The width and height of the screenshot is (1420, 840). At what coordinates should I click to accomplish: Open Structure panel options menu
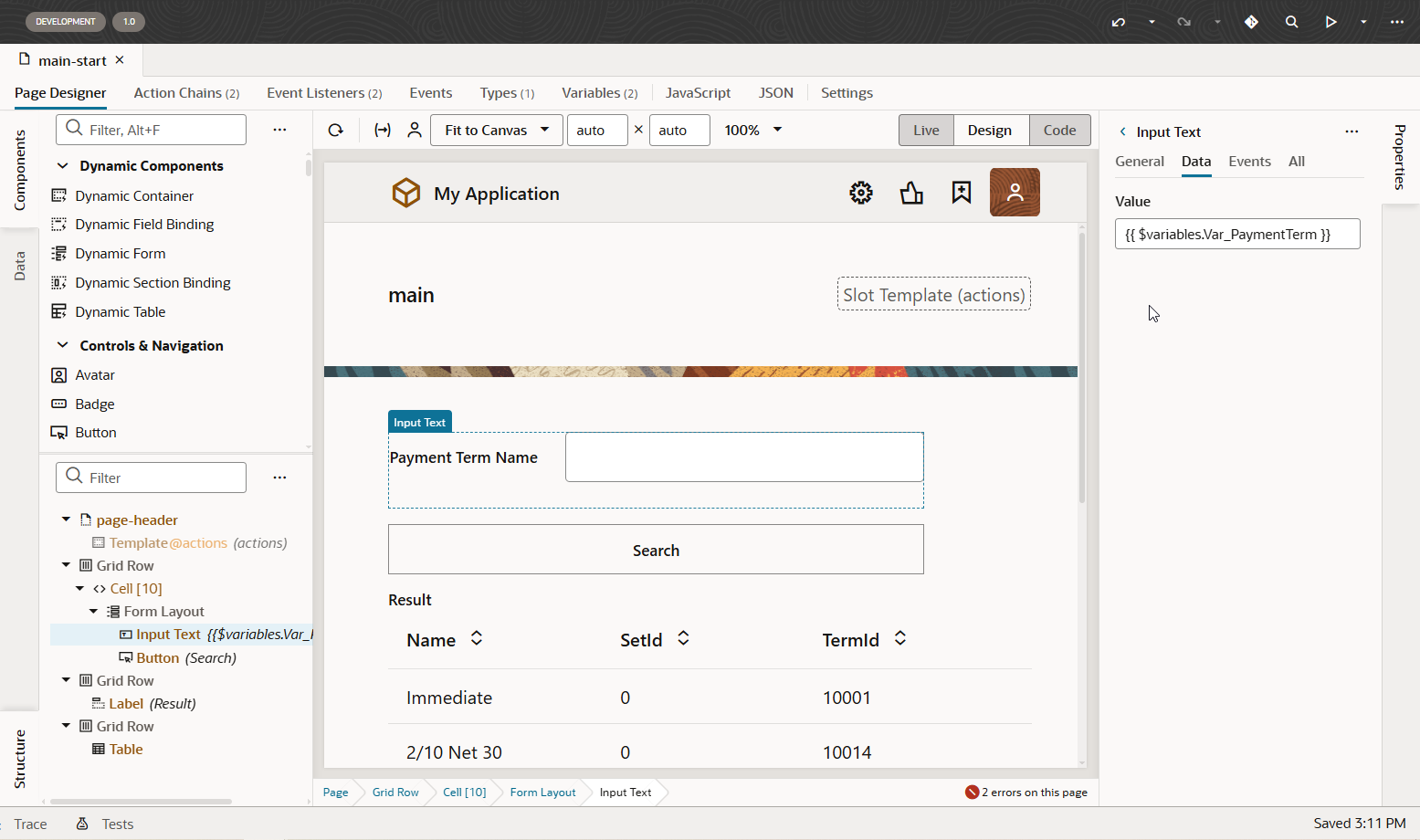coord(279,478)
